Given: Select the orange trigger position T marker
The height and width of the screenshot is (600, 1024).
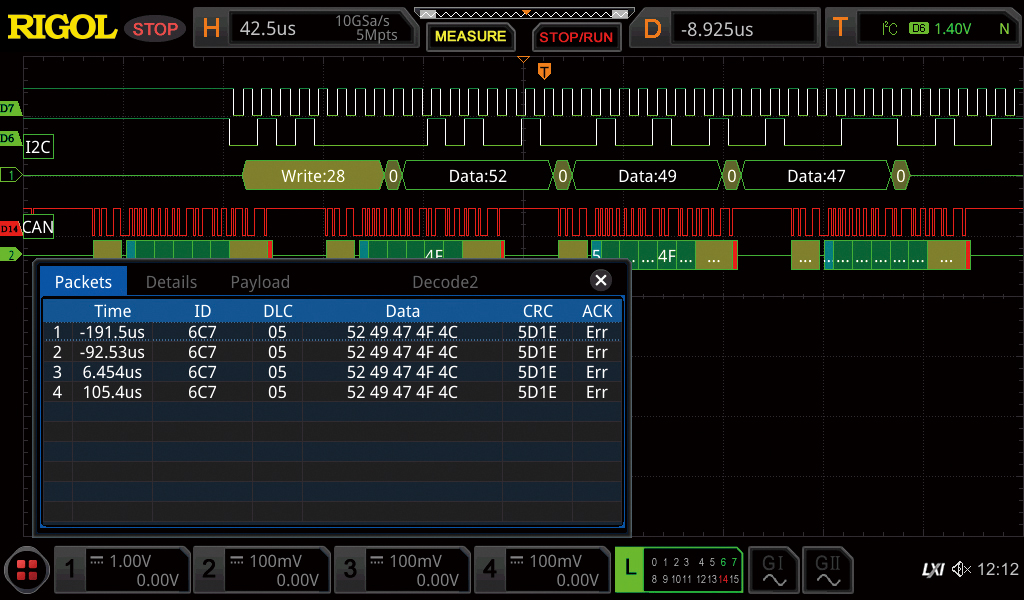Looking at the screenshot, I should point(544,71).
